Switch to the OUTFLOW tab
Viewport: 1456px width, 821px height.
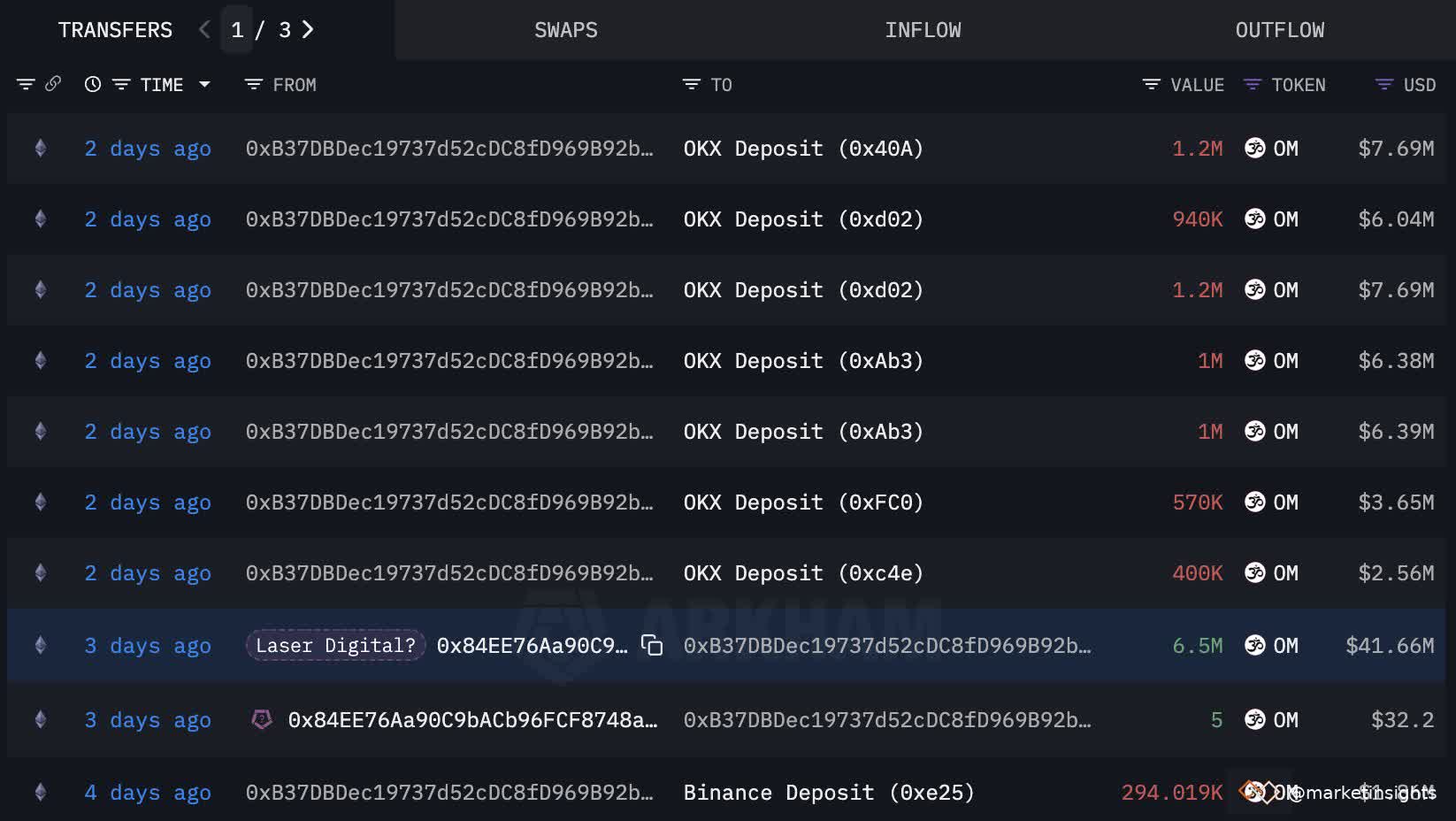1280,30
